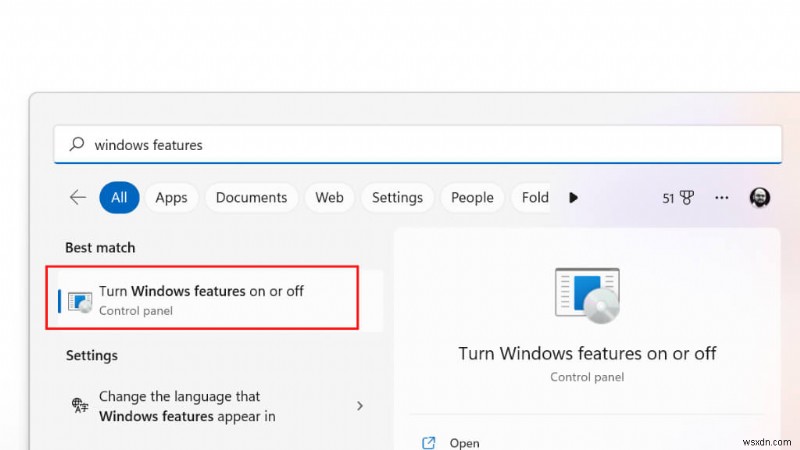800x450 pixels.
Task: Go back with the left arrow
Action: pos(78,197)
